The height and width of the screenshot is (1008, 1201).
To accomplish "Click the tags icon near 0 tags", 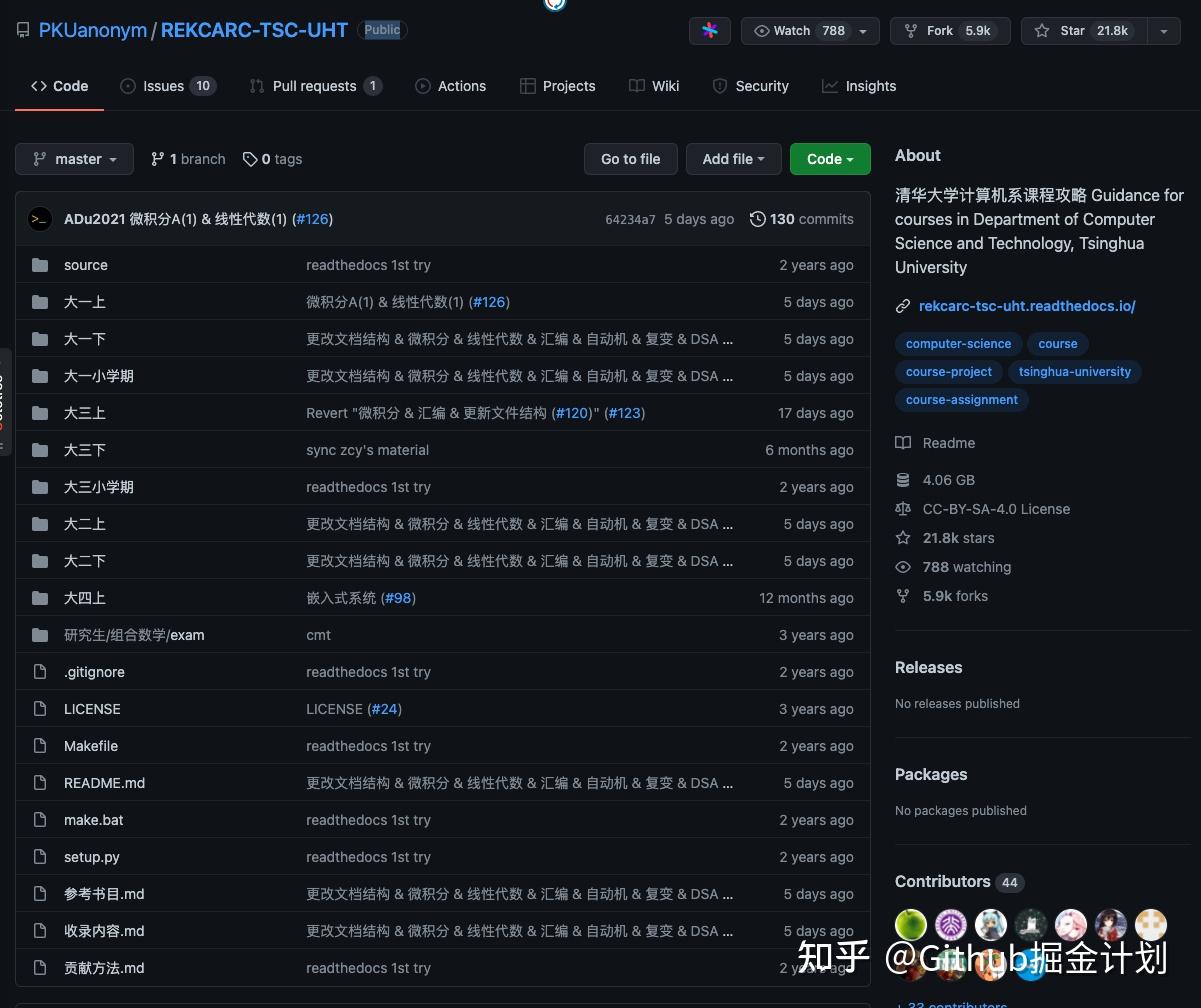I will [x=250, y=159].
